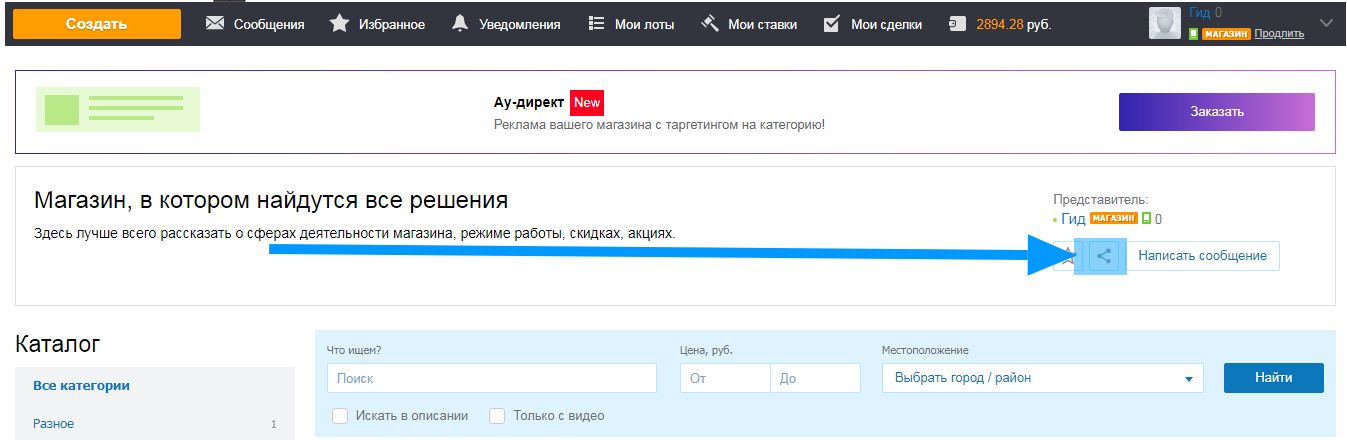Go to Мои лоты list

[x=631, y=24]
